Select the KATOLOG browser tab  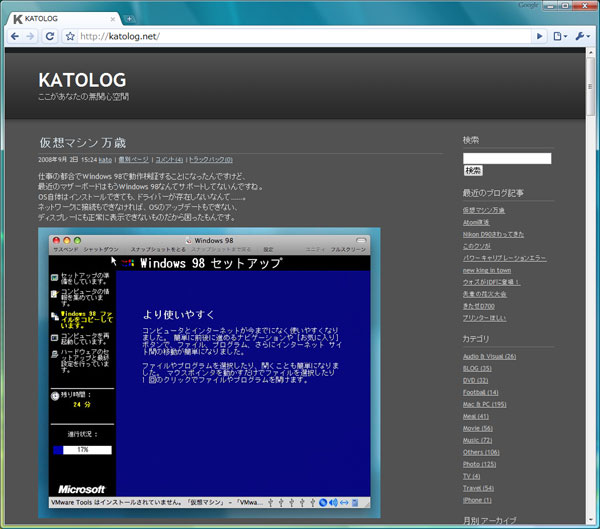click(x=63, y=19)
